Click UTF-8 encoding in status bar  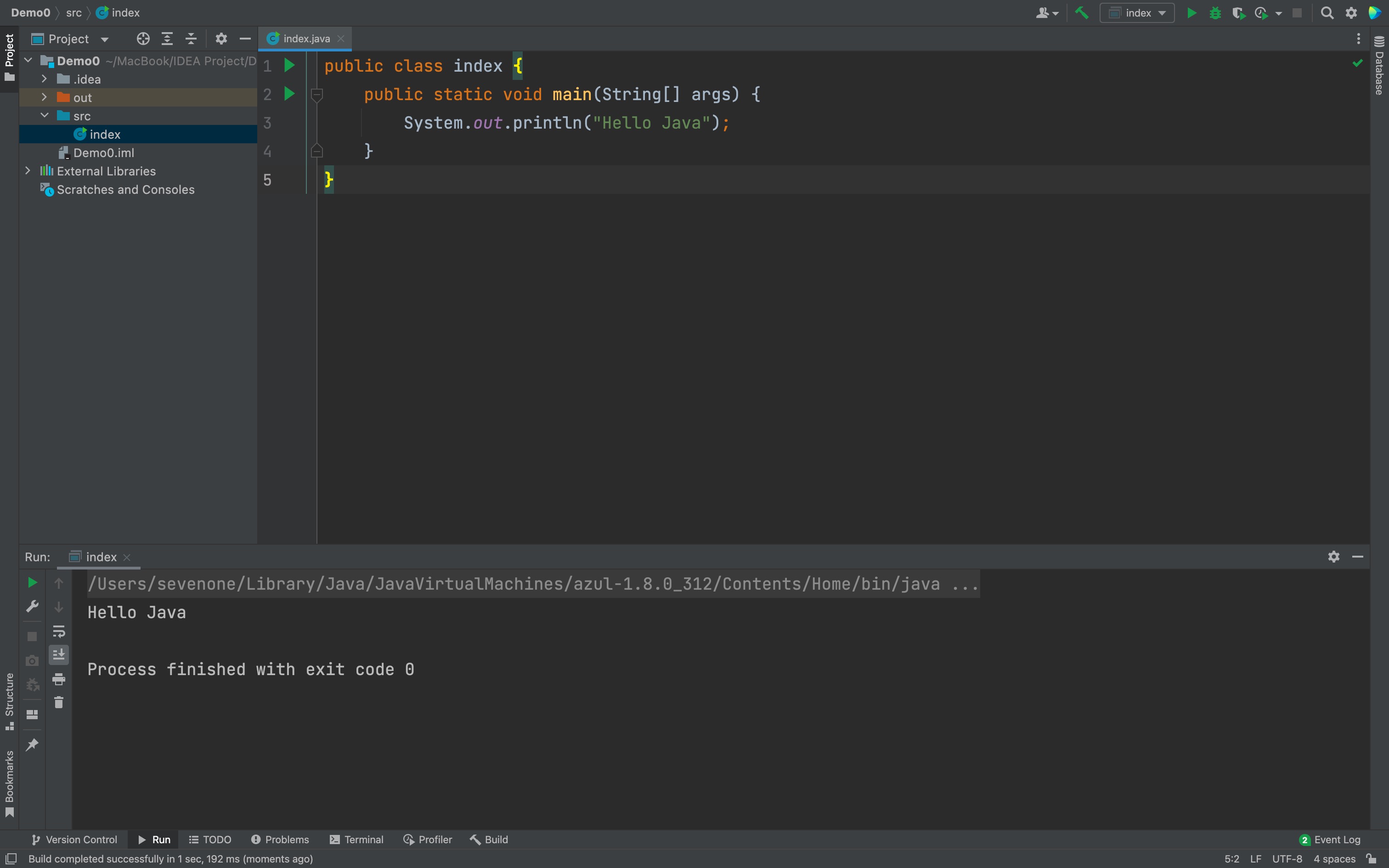click(1287, 859)
